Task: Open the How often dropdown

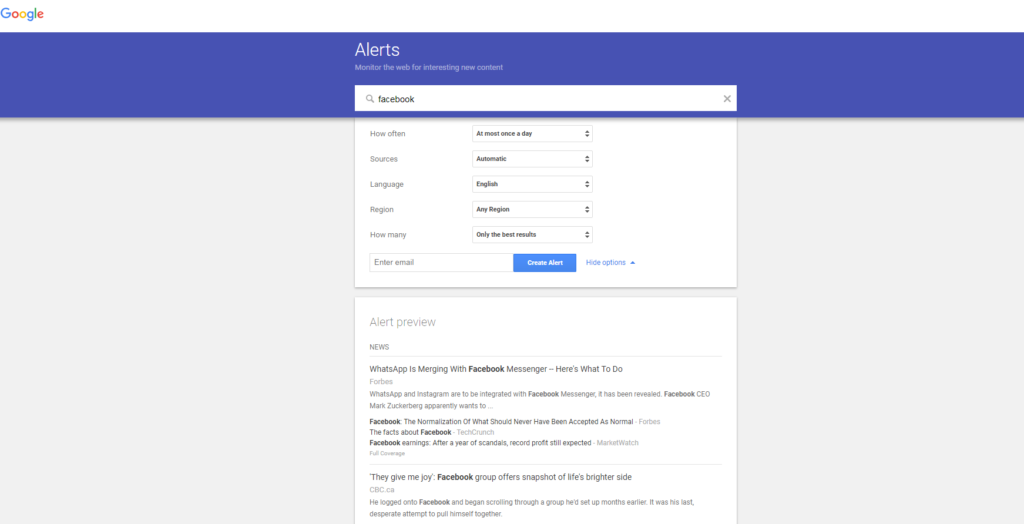Action: tap(532, 133)
